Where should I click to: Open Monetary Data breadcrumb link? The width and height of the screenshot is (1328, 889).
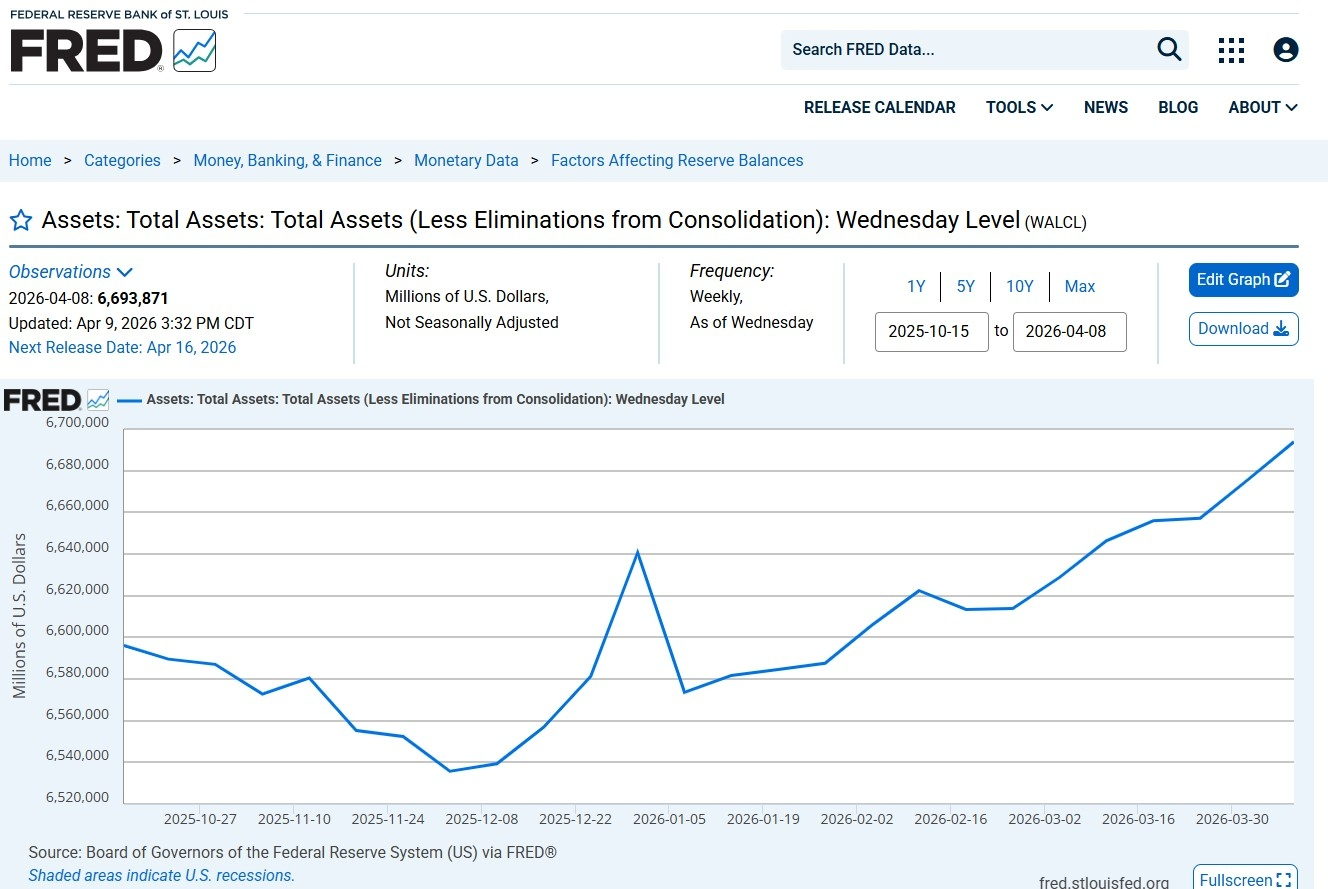pos(466,161)
